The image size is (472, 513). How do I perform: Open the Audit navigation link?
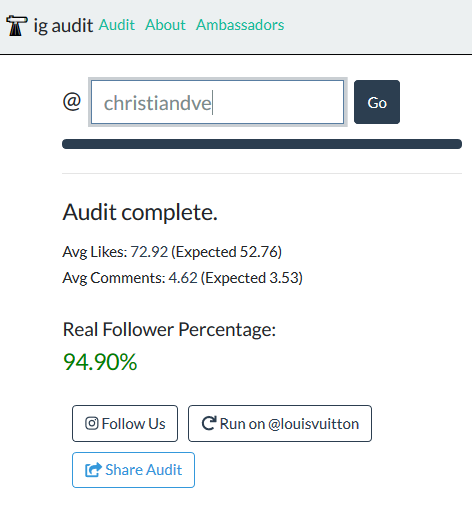pos(117,25)
